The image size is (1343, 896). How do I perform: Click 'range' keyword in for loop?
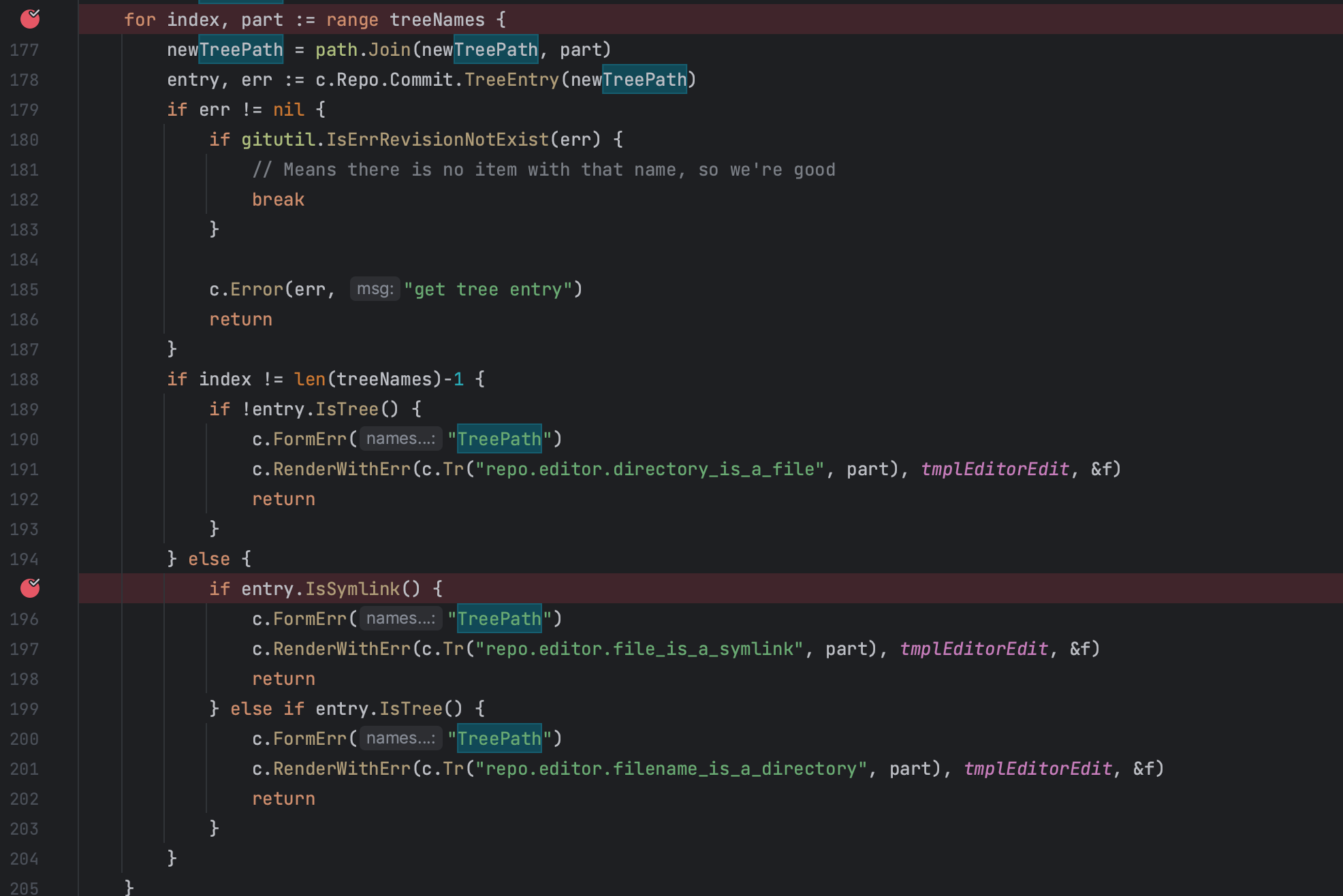[x=352, y=20]
